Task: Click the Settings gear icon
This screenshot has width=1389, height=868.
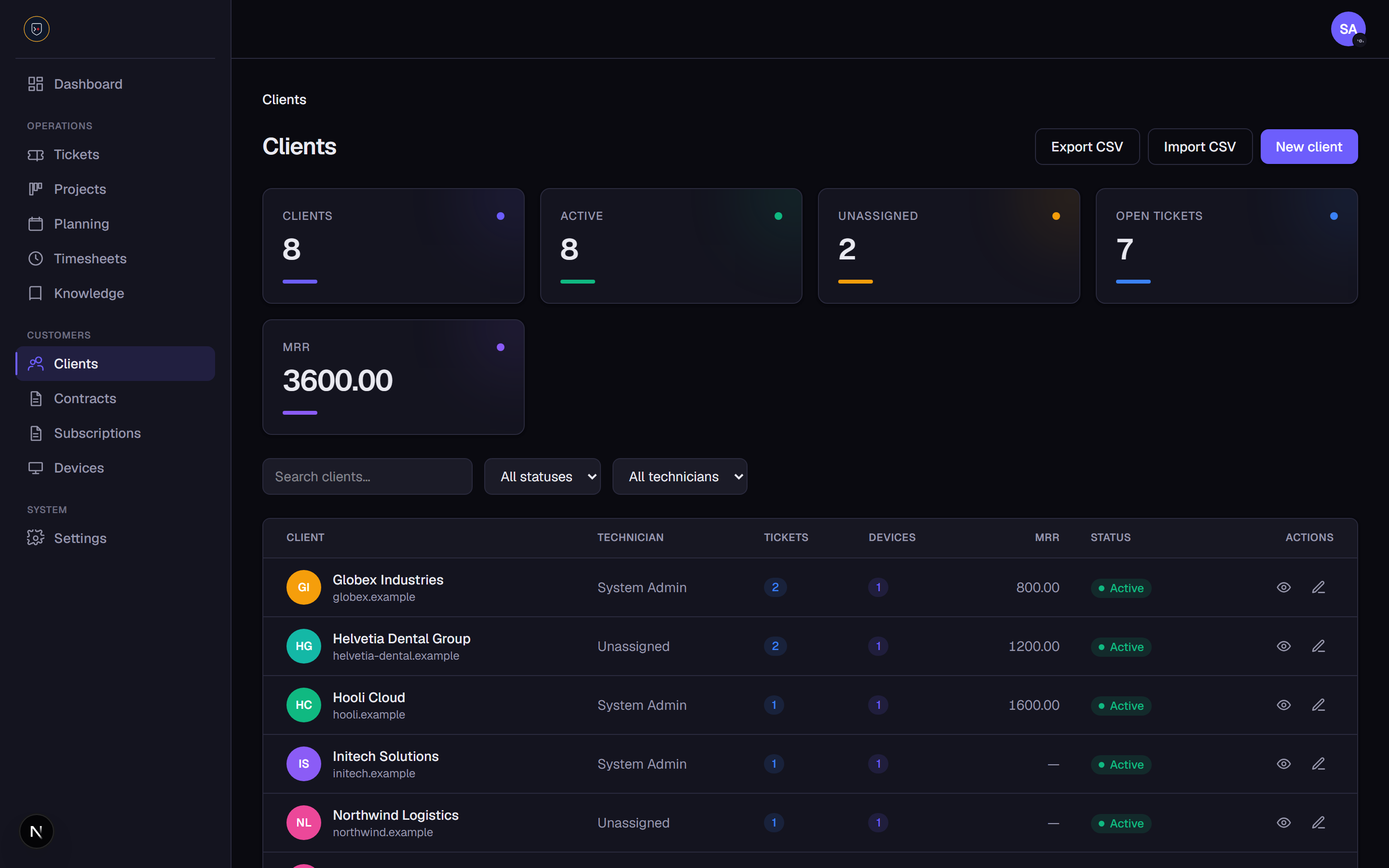Action: click(x=36, y=537)
